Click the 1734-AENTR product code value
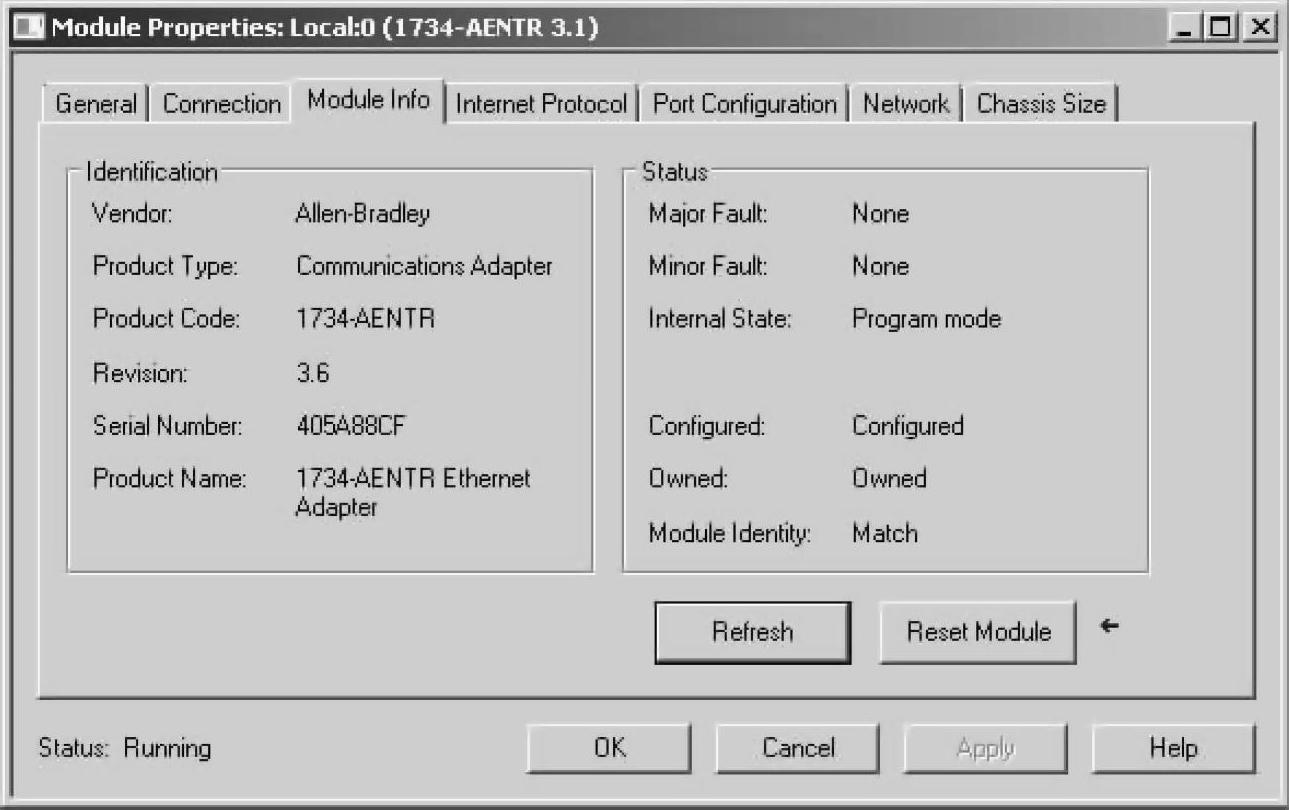Image resolution: width=1289 pixels, height=810 pixels. [365, 320]
